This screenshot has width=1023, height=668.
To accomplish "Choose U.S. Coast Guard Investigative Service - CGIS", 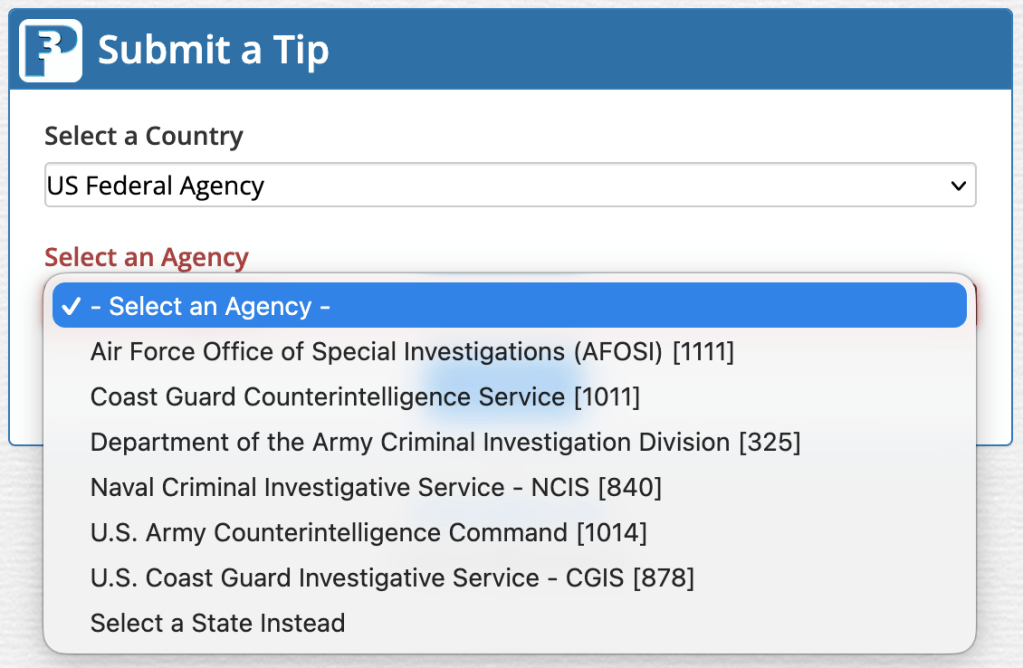I will coord(392,578).
